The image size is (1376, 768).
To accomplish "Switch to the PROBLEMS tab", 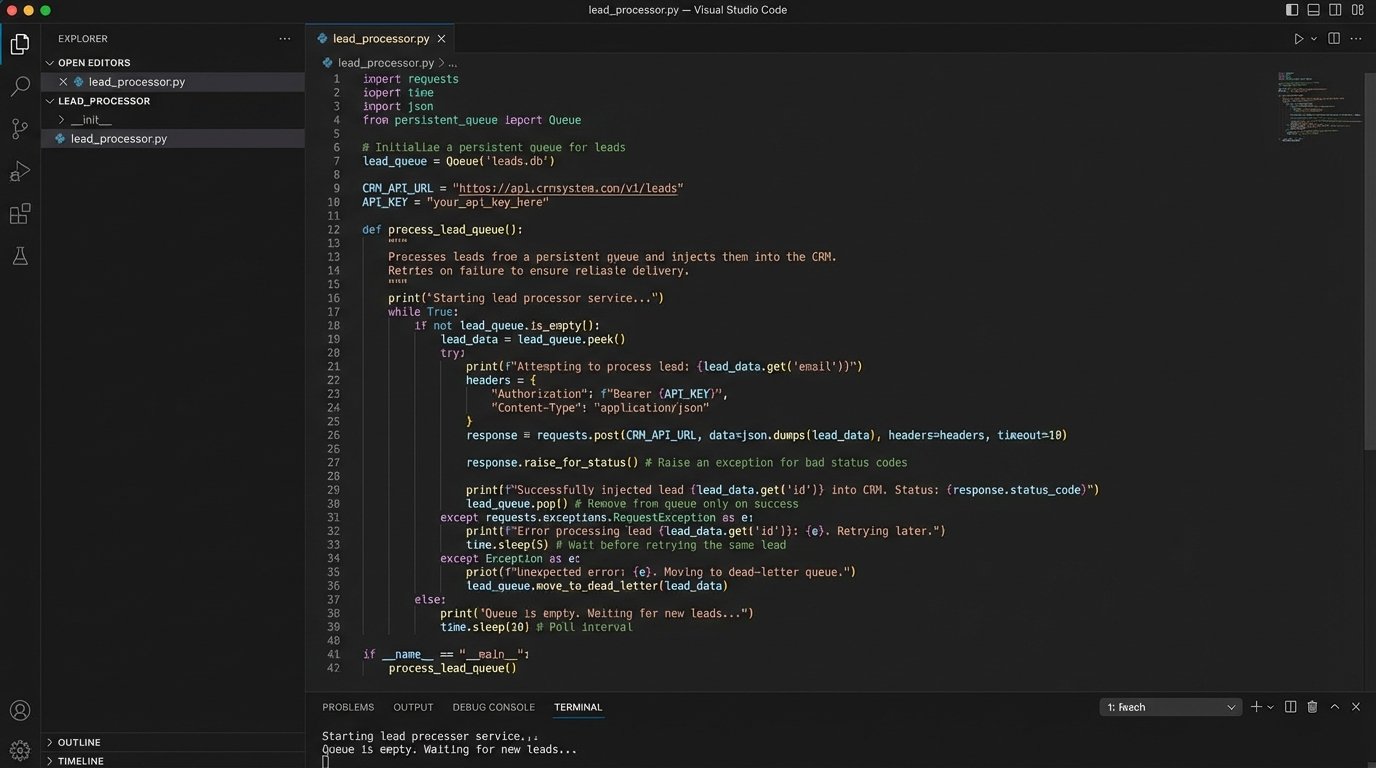I will (x=348, y=707).
